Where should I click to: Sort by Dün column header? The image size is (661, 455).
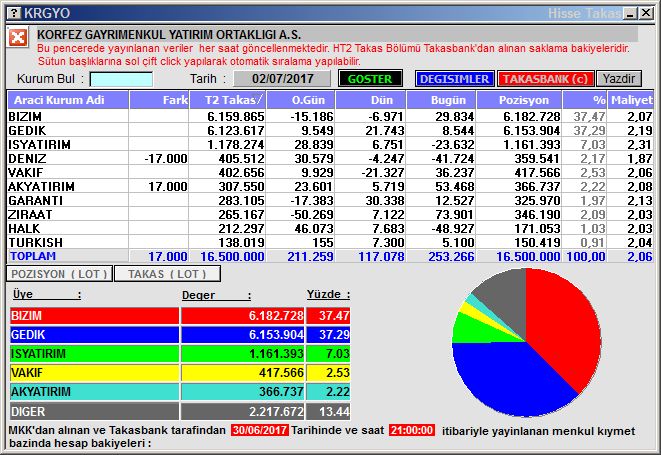tap(371, 100)
